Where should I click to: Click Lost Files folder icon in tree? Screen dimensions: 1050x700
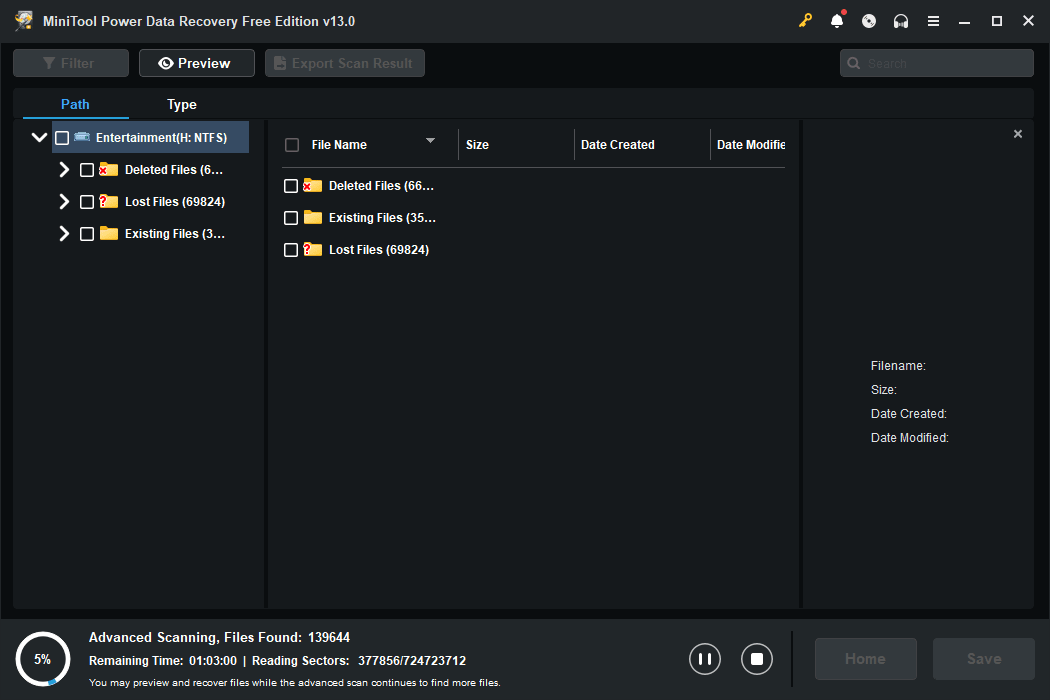(108, 202)
